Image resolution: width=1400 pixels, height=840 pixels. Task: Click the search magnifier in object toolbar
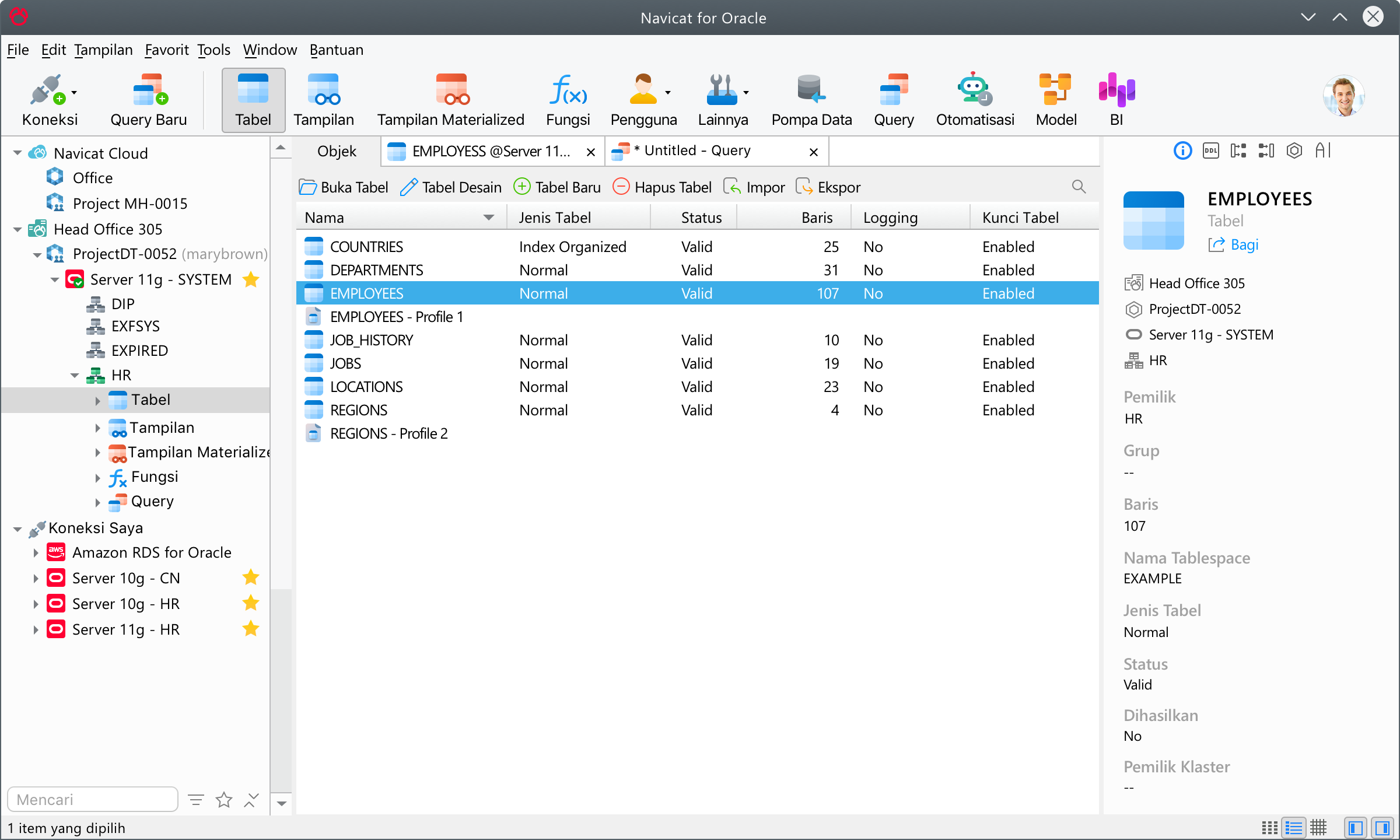tap(1079, 187)
